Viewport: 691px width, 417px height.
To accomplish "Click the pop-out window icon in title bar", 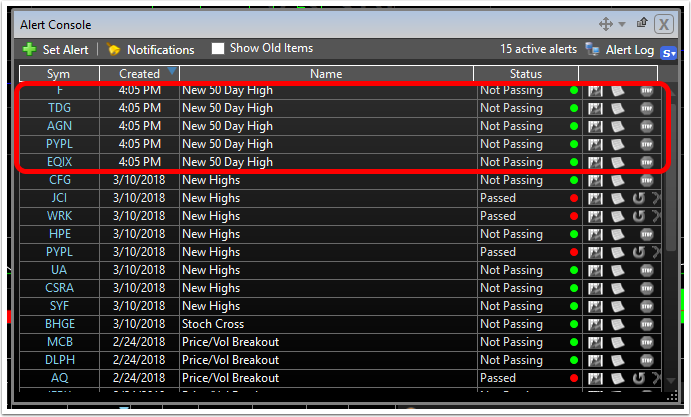I will pyautogui.click(x=642, y=23).
